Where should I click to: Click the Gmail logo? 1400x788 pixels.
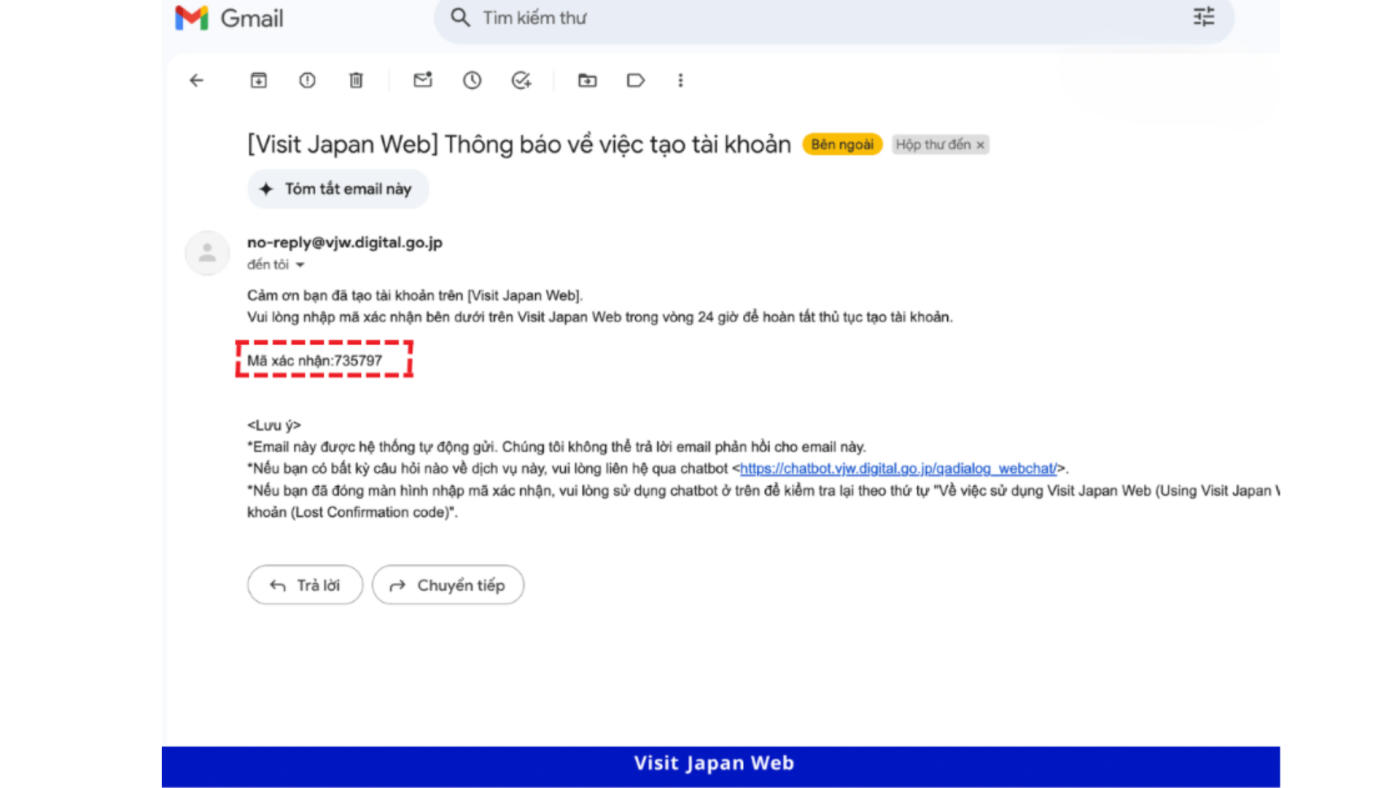tap(229, 18)
